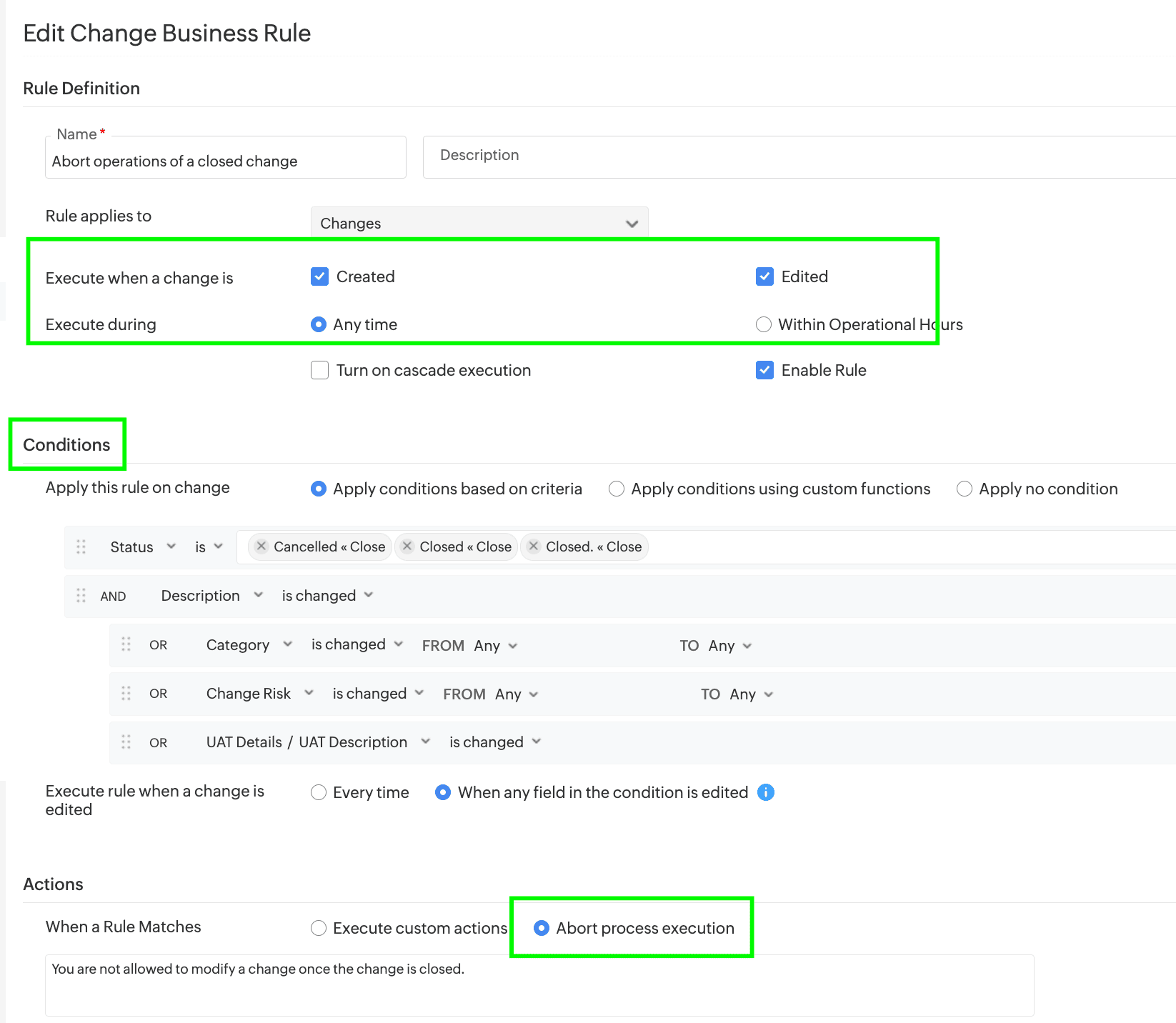Grab the drag handle on Change Risk row
The height and width of the screenshot is (1023, 1176).
pos(126,694)
